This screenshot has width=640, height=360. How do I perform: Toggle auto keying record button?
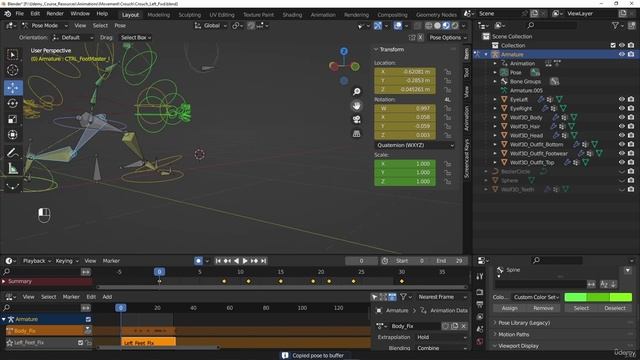click(198, 261)
